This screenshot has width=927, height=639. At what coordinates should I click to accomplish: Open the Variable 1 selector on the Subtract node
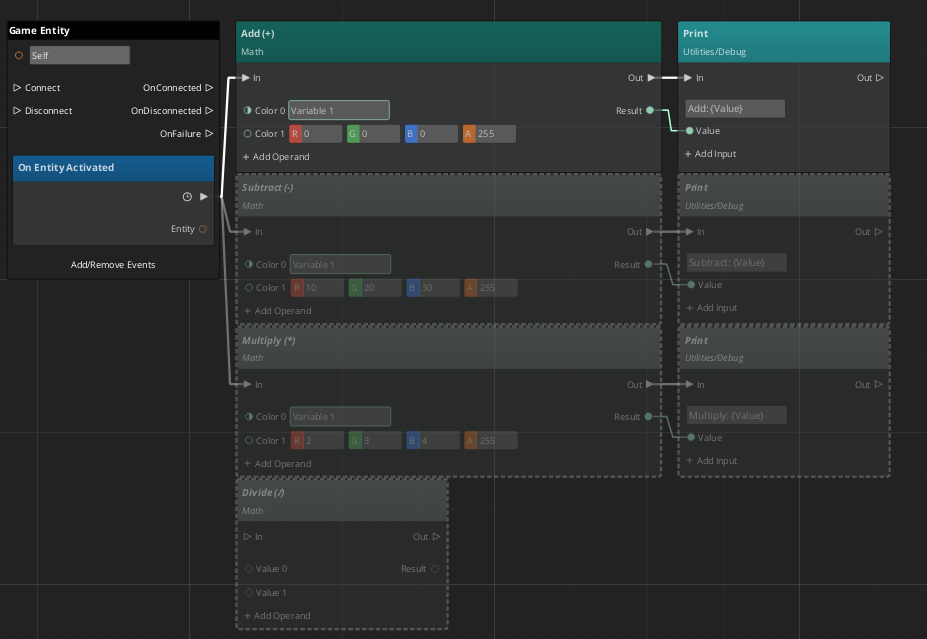click(338, 264)
